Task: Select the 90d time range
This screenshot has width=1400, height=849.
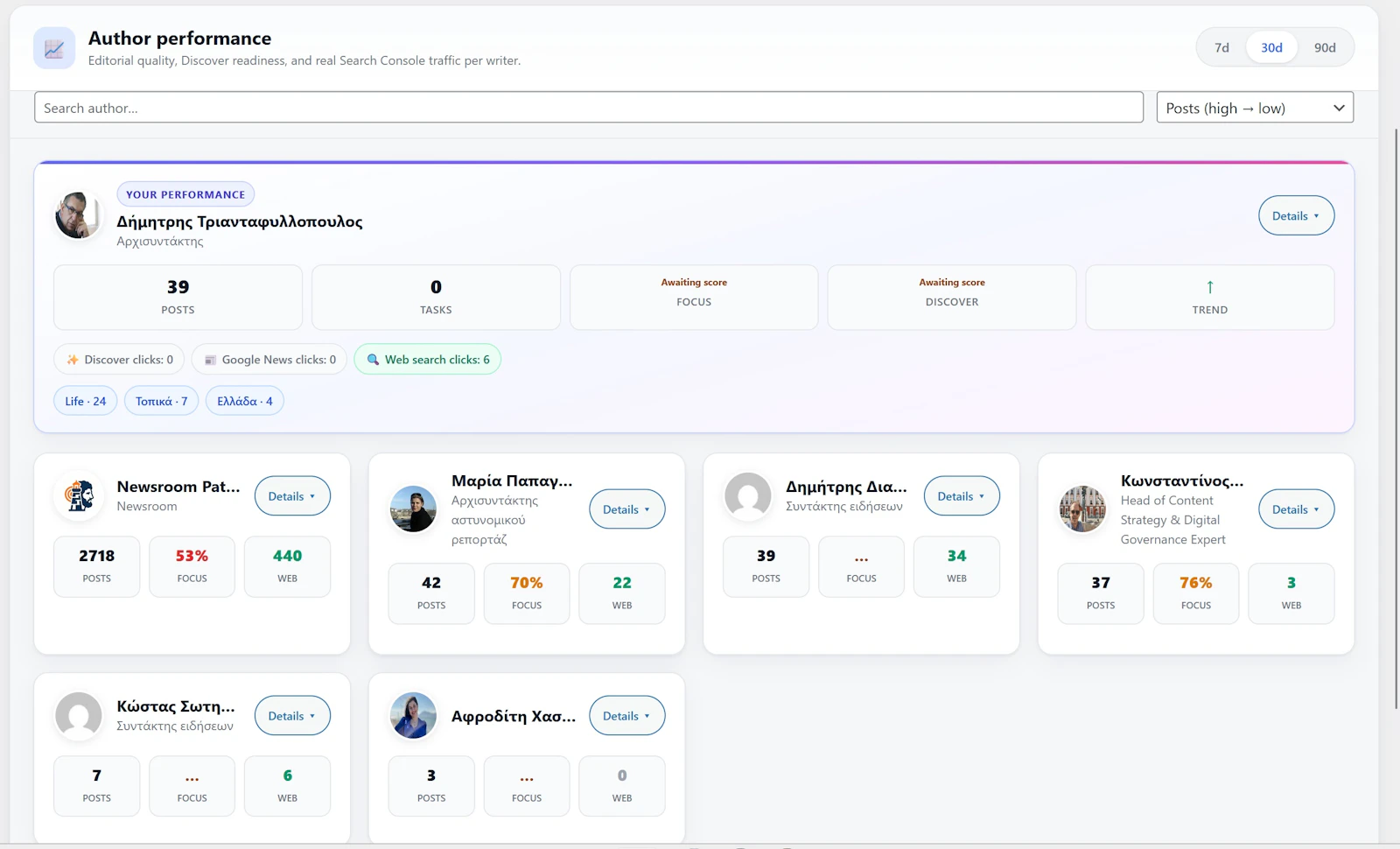Action: (1325, 47)
